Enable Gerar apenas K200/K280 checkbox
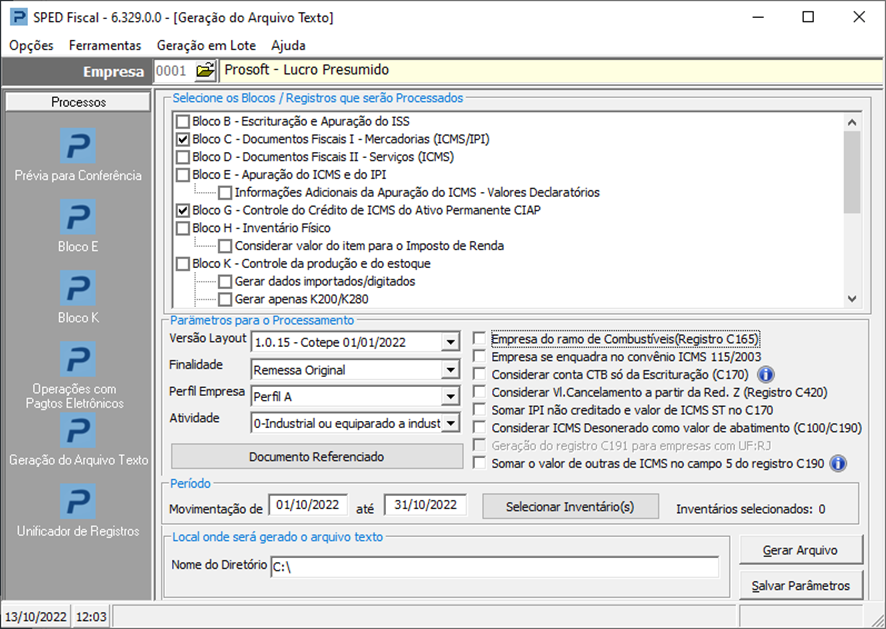The width and height of the screenshot is (886, 629). tap(225, 299)
